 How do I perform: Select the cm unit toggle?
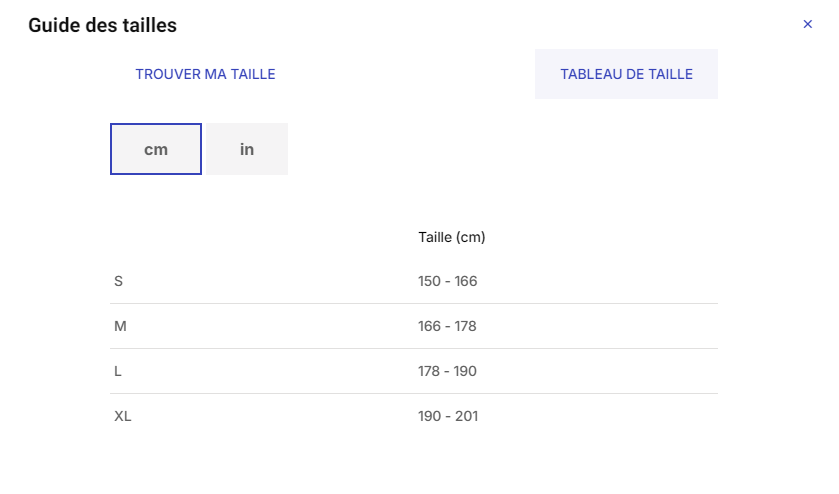[156, 149]
